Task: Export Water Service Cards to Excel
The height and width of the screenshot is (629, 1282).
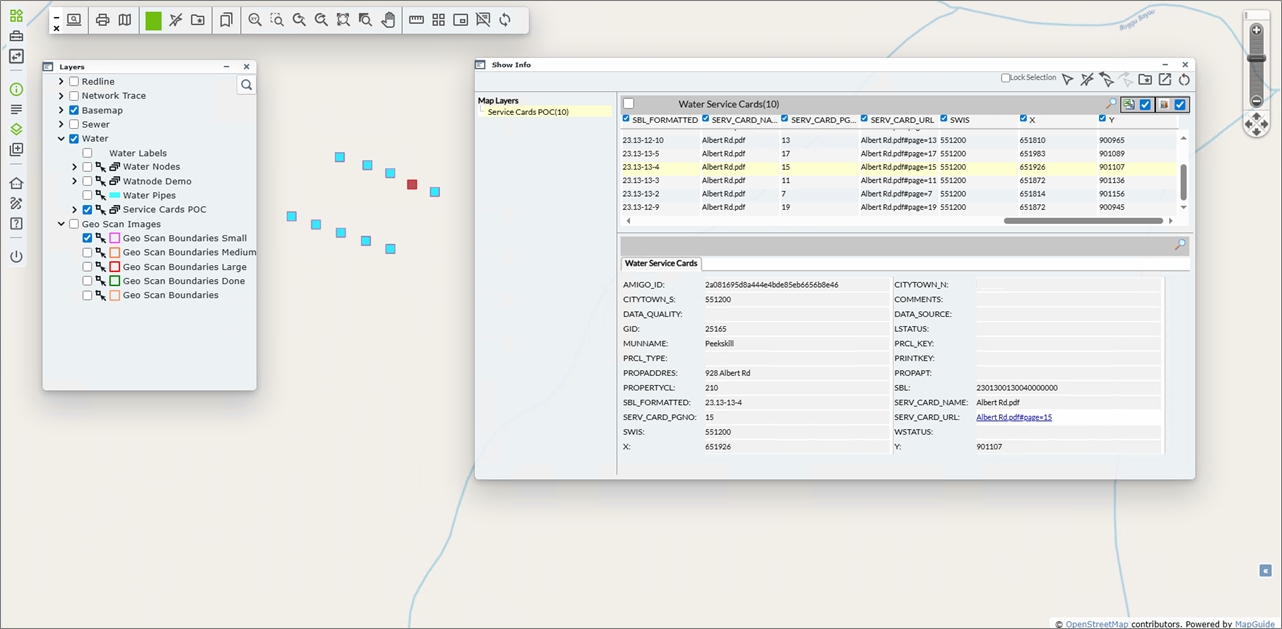Action: point(1128,104)
